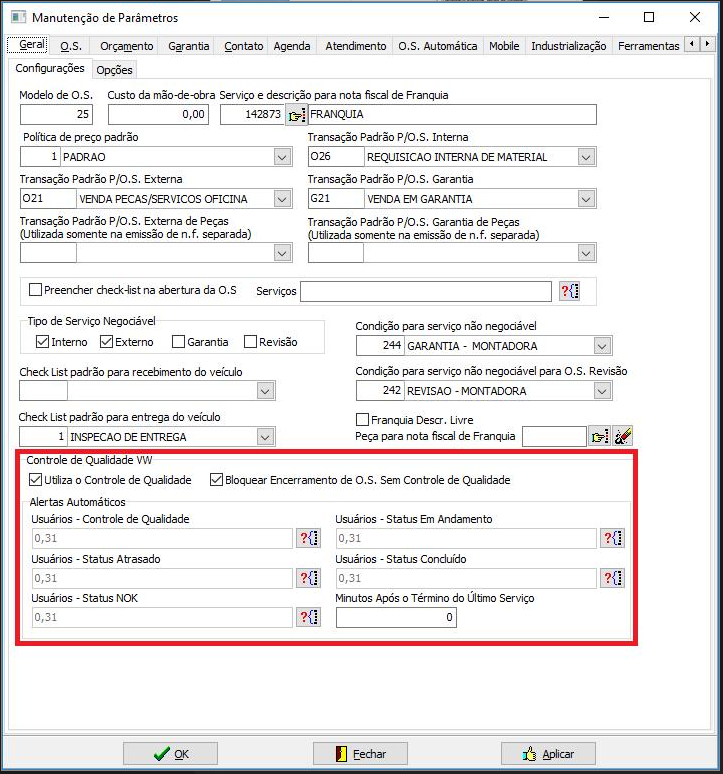Enable Franquia Descr. Livre
Screen dimensions: 723x774
pyautogui.click(x=362, y=420)
